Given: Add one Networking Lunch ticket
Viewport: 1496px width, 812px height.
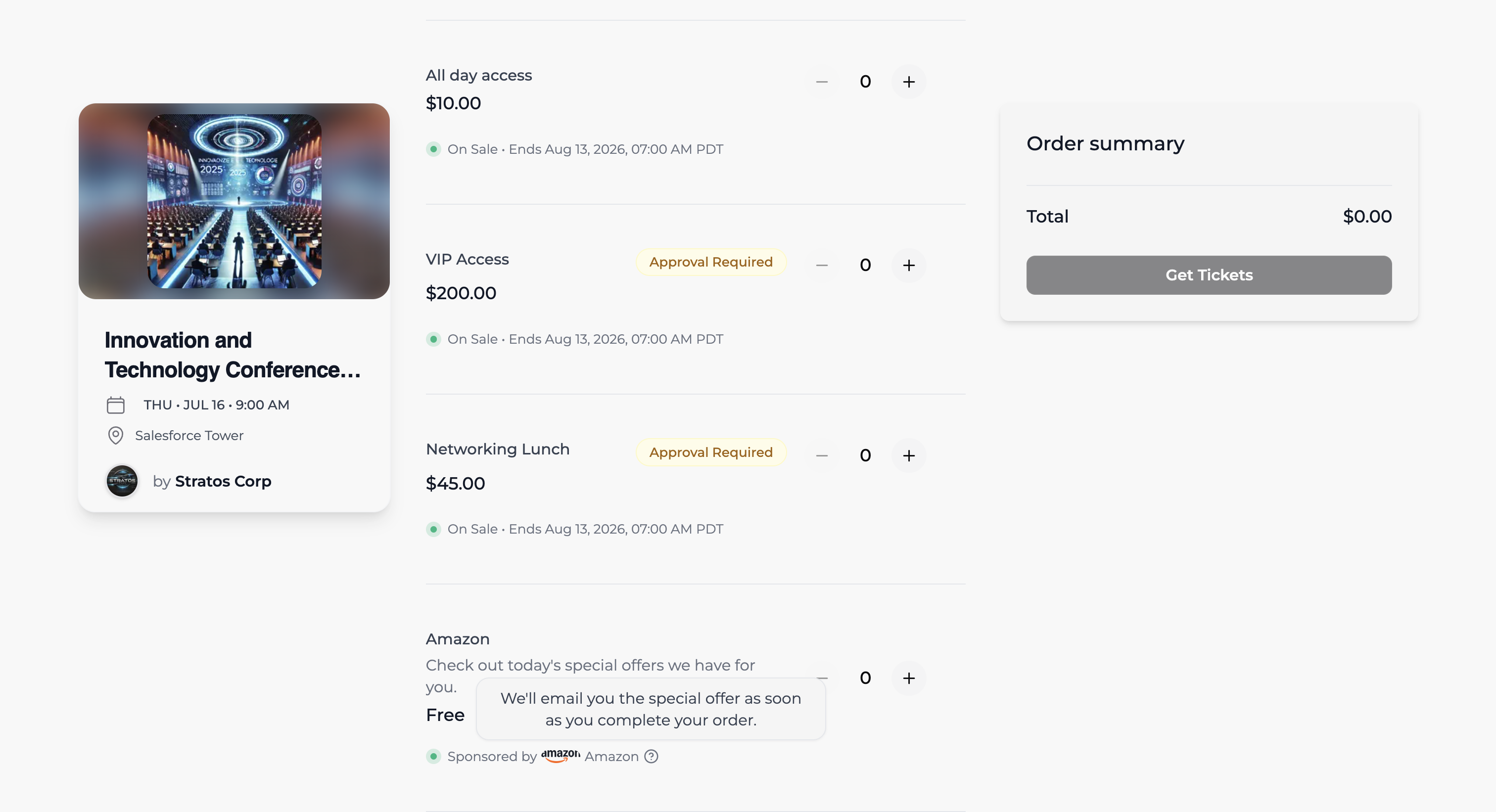Looking at the screenshot, I should (908, 455).
